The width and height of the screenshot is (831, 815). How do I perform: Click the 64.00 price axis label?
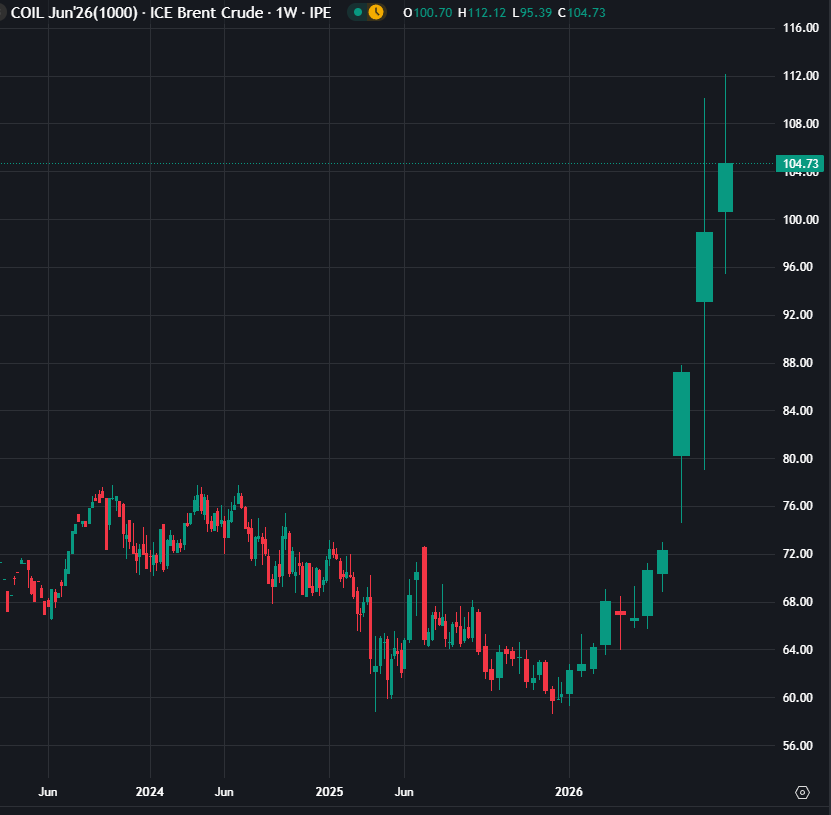[x=798, y=650]
